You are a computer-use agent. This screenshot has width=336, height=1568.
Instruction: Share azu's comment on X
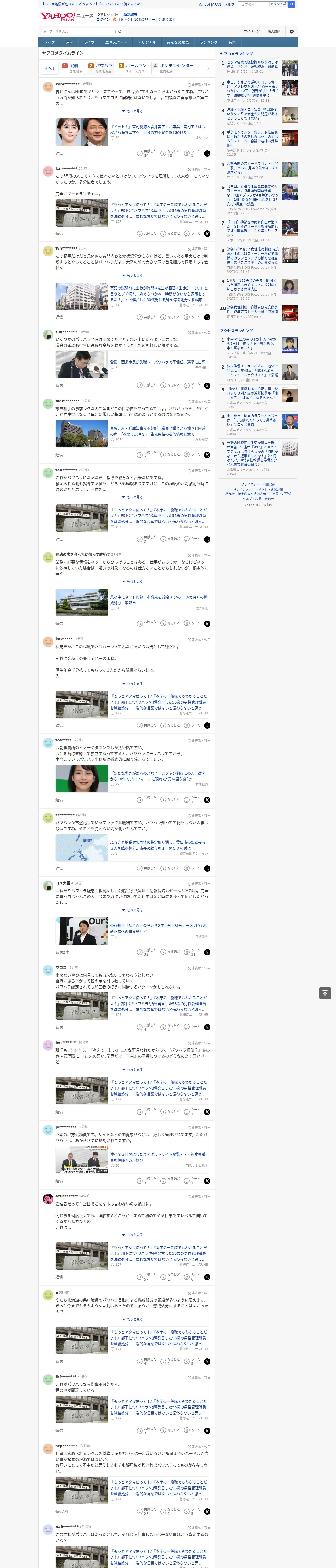pos(207,1277)
